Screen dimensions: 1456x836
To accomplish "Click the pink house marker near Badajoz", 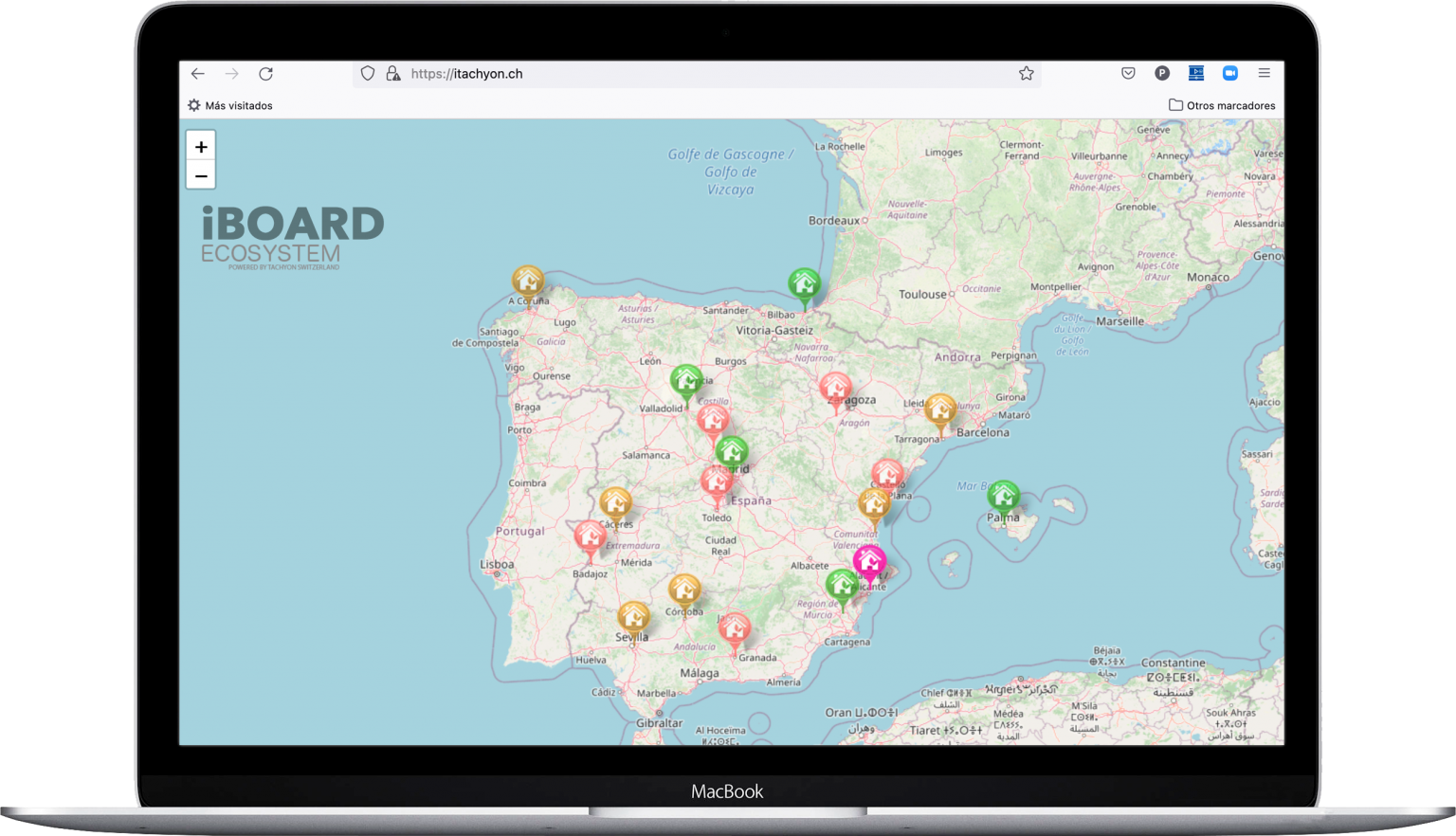I will point(590,536).
